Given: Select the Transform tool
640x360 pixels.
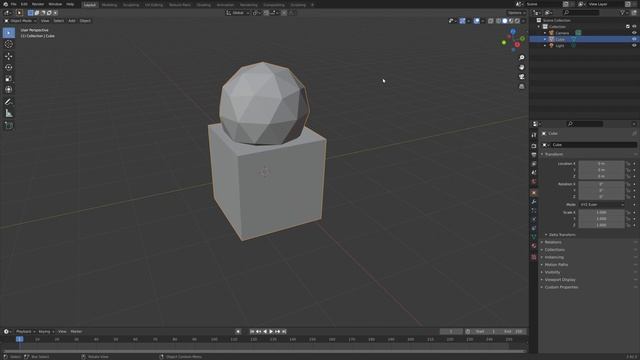Looking at the screenshot, I should 9,89.
